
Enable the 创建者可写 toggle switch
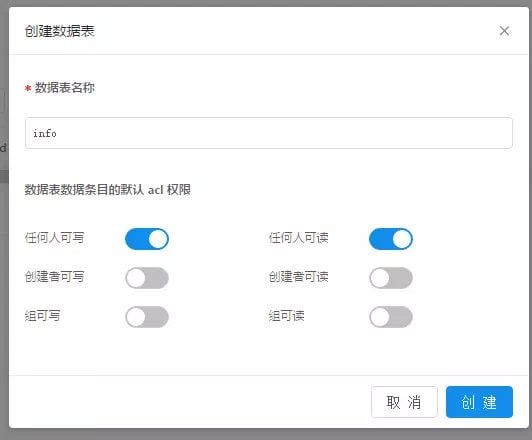tap(147, 278)
